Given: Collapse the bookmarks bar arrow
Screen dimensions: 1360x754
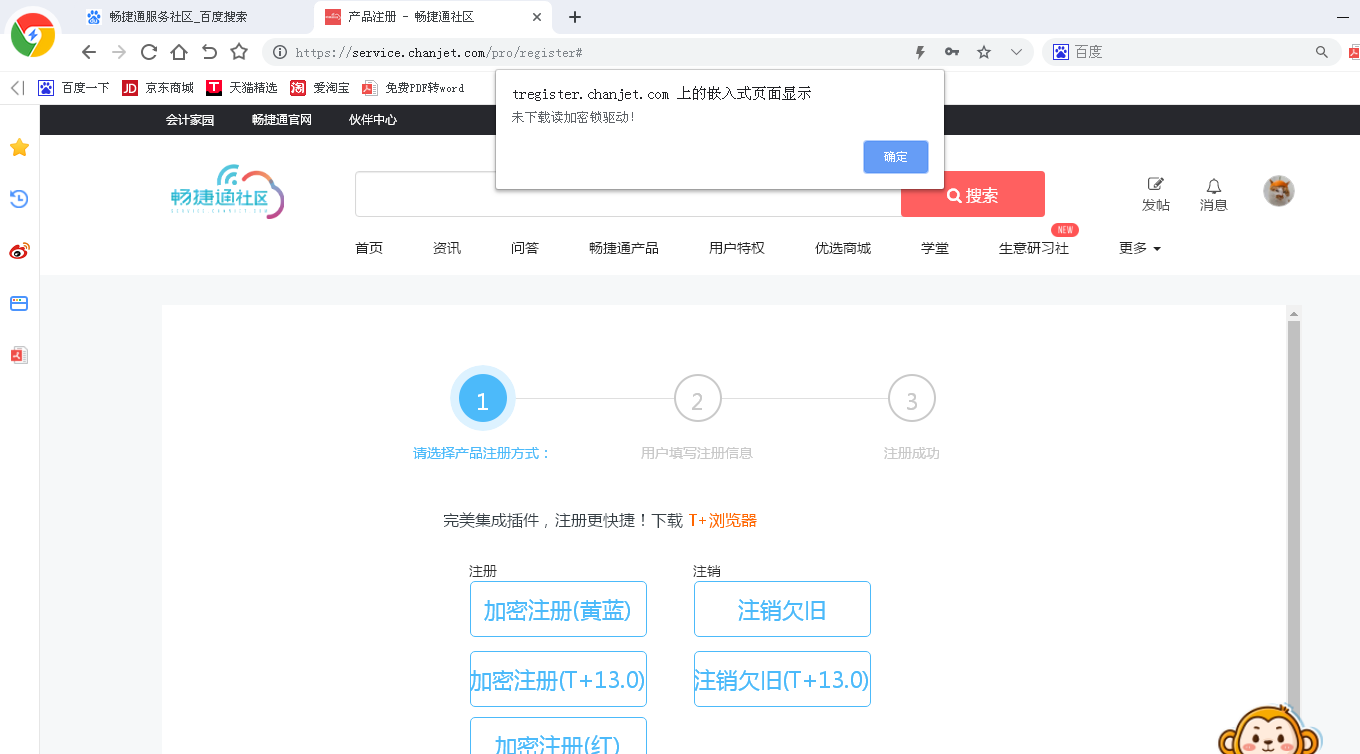Looking at the screenshot, I should [17, 88].
